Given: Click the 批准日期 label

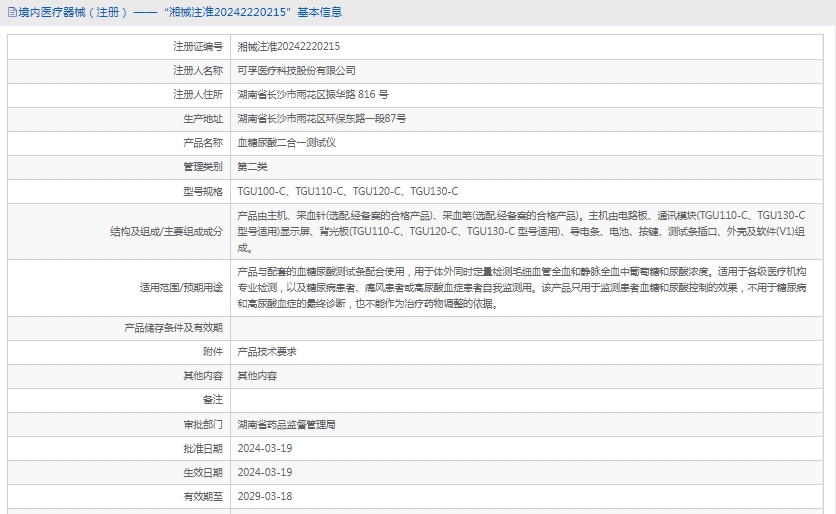Looking at the screenshot, I should [203, 448].
